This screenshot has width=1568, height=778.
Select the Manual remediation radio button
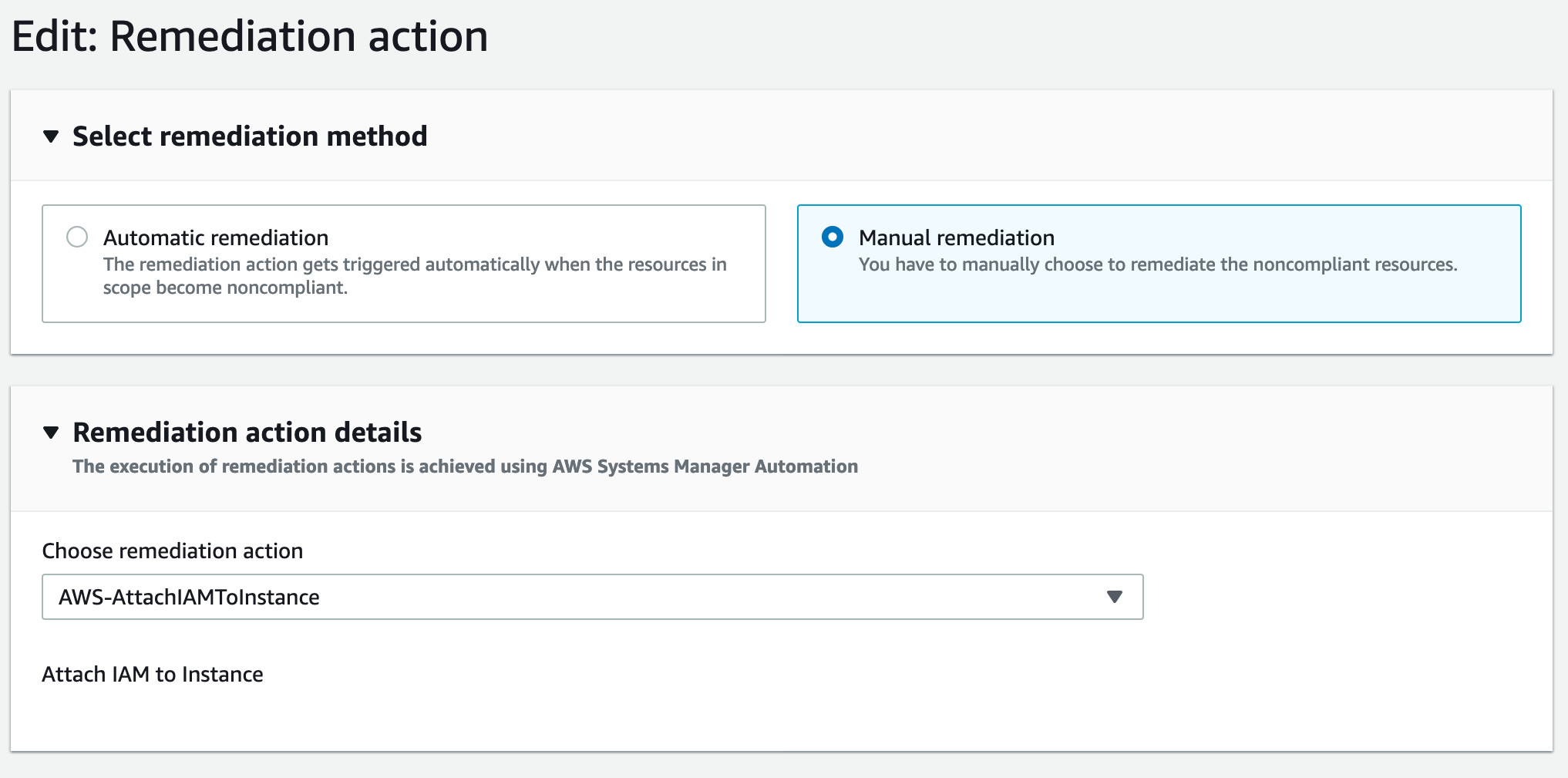click(x=833, y=237)
